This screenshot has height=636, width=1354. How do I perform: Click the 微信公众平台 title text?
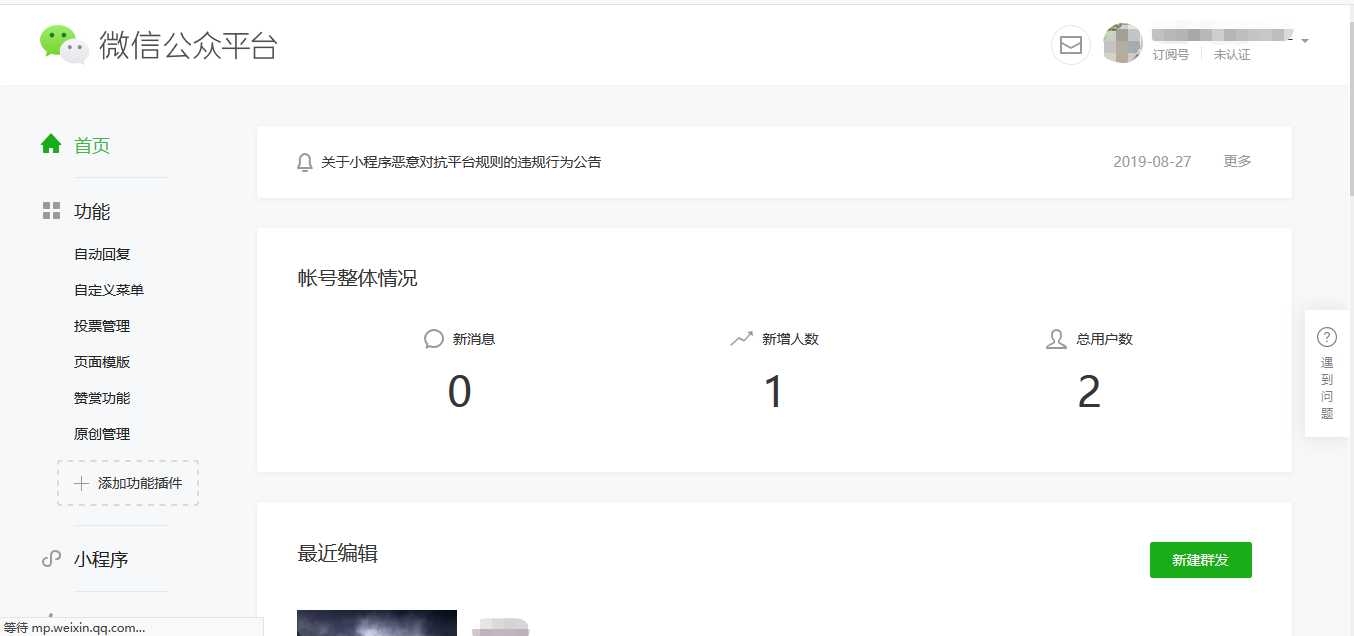188,45
